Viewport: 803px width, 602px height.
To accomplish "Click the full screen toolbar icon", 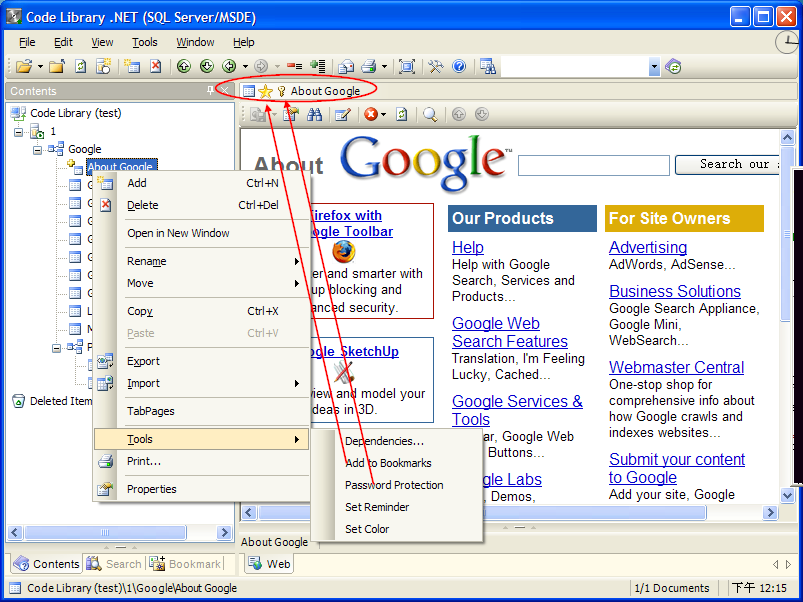I will [x=407, y=67].
